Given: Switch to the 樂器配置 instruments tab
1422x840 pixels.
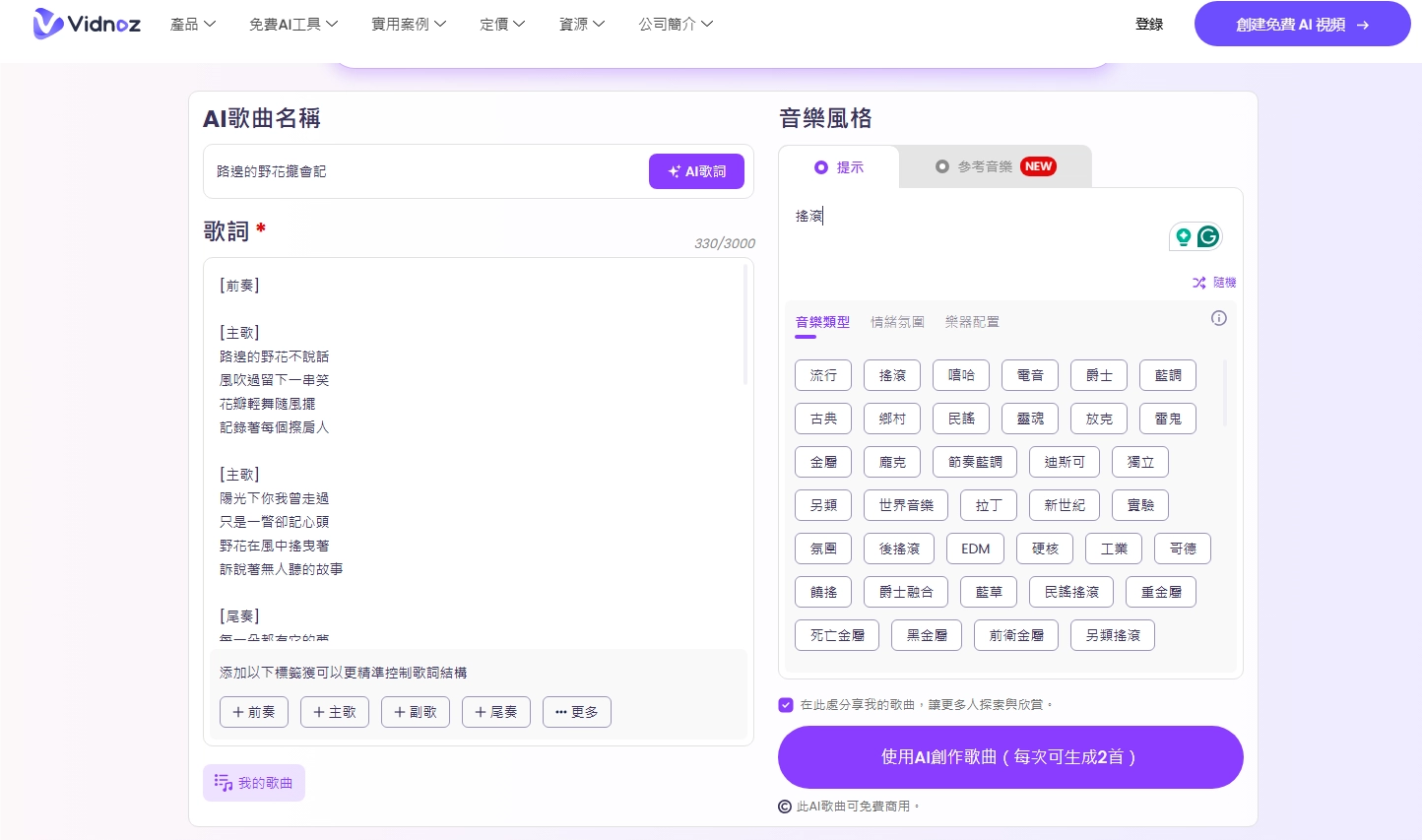Looking at the screenshot, I should point(972,322).
